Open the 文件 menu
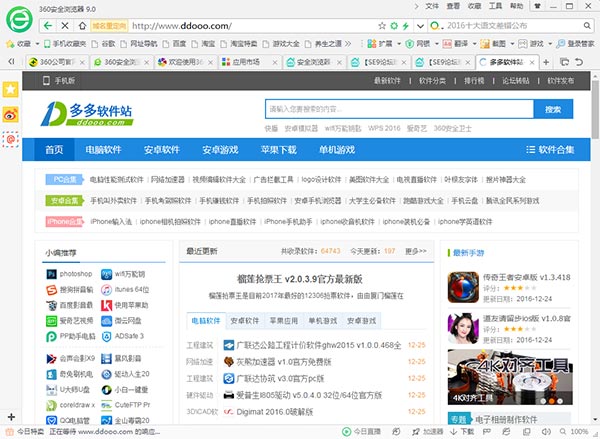Screen dimensions: 600x439 (x=432, y=6)
